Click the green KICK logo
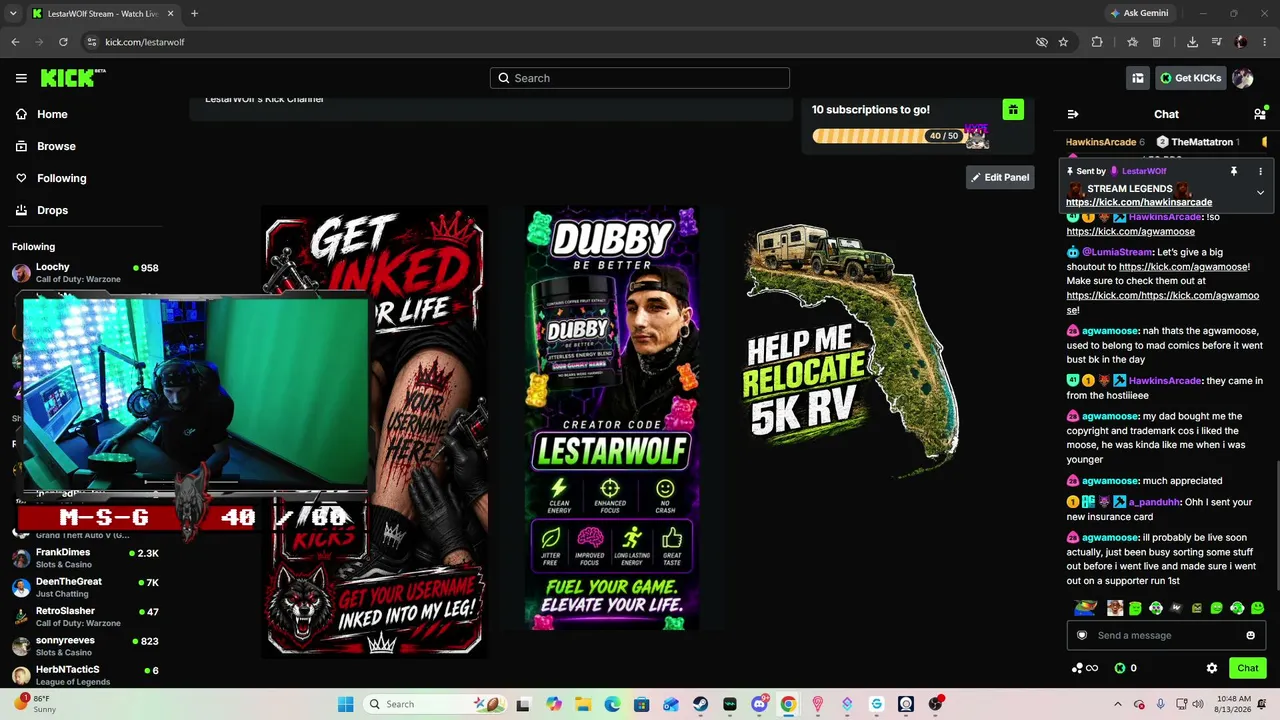This screenshot has width=1280, height=720. click(x=72, y=78)
